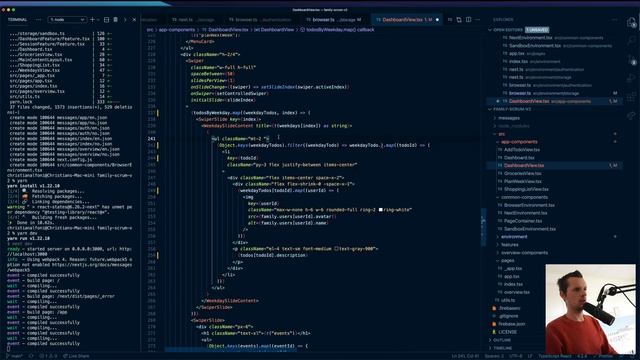Click the UTF-8 encoding status bar item

[x=515, y=356]
